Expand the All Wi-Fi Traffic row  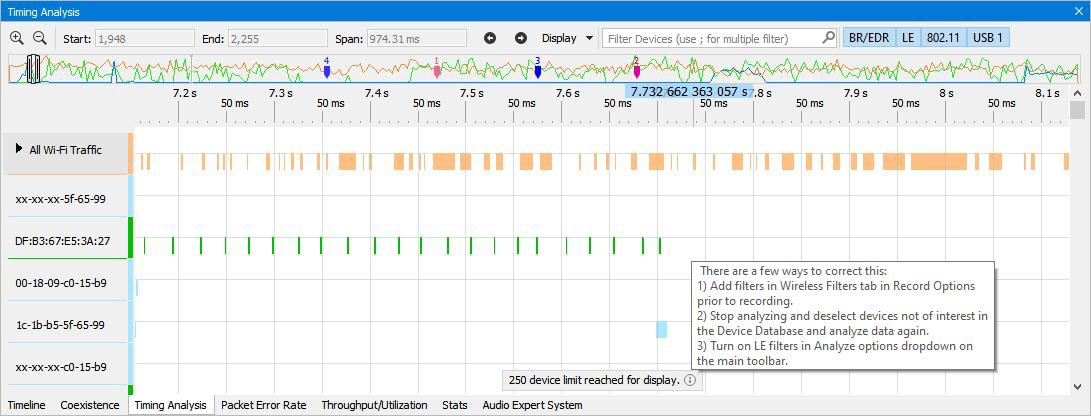[19, 149]
